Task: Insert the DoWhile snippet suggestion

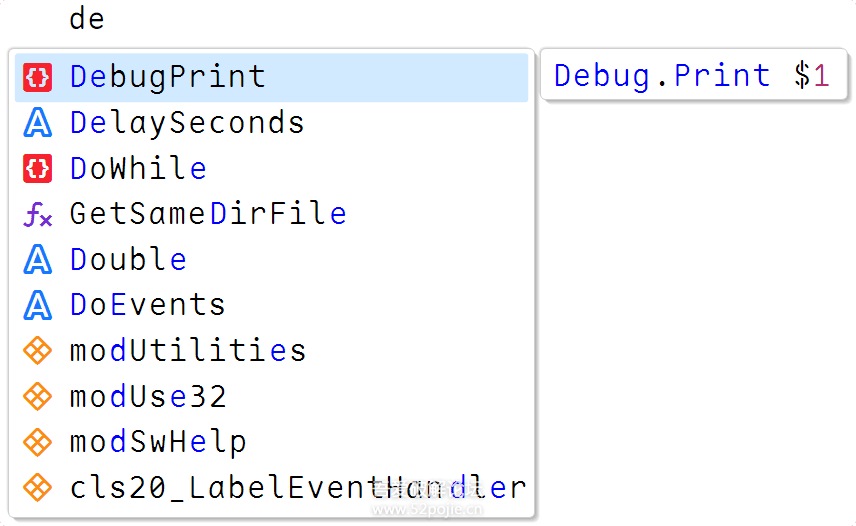Action: (x=138, y=169)
